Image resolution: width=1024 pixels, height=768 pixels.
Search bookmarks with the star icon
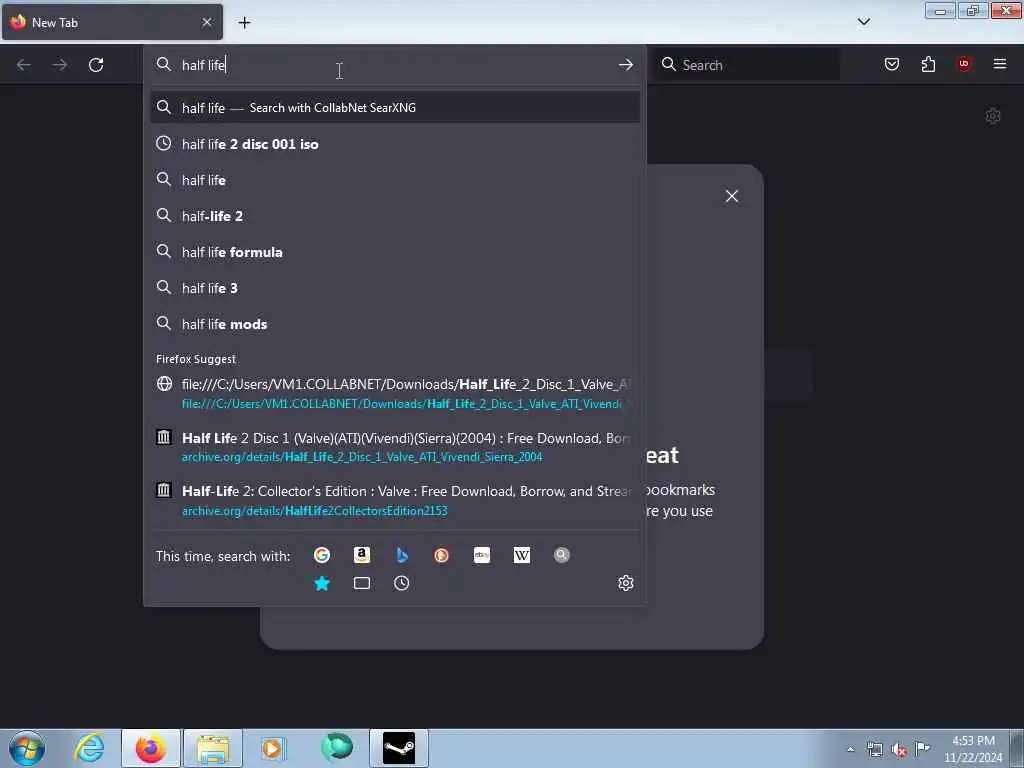pyautogui.click(x=322, y=583)
